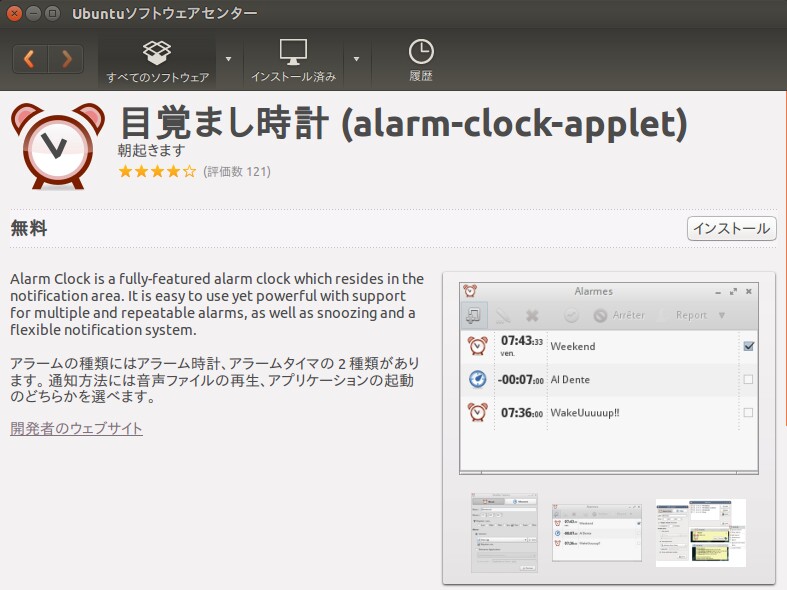The image size is (787, 590).
Task: Go forward with the right arrow button
Action: point(66,59)
